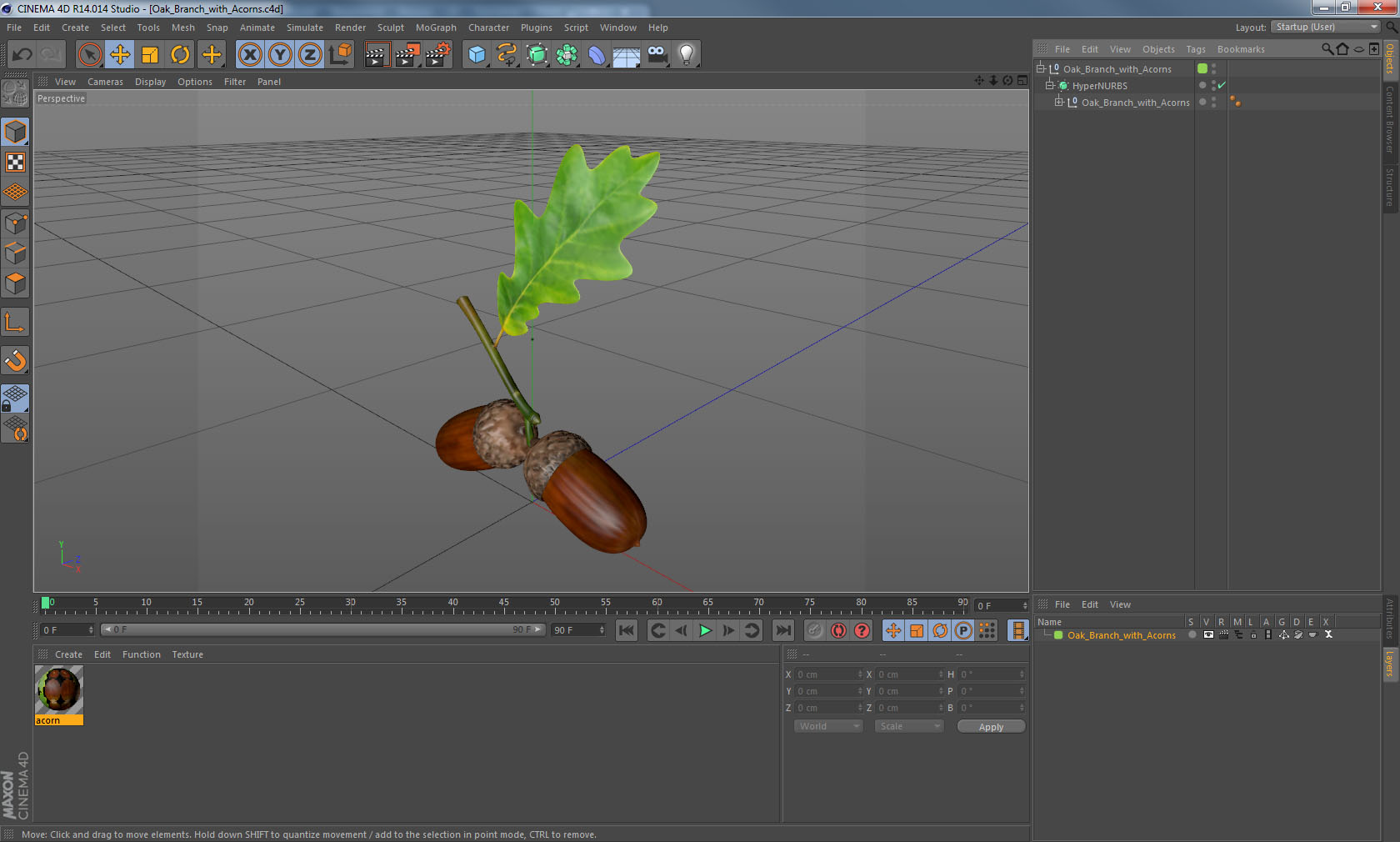Image resolution: width=1400 pixels, height=842 pixels.
Task: Open viewport Cameras menu
Action: [105, 82]
